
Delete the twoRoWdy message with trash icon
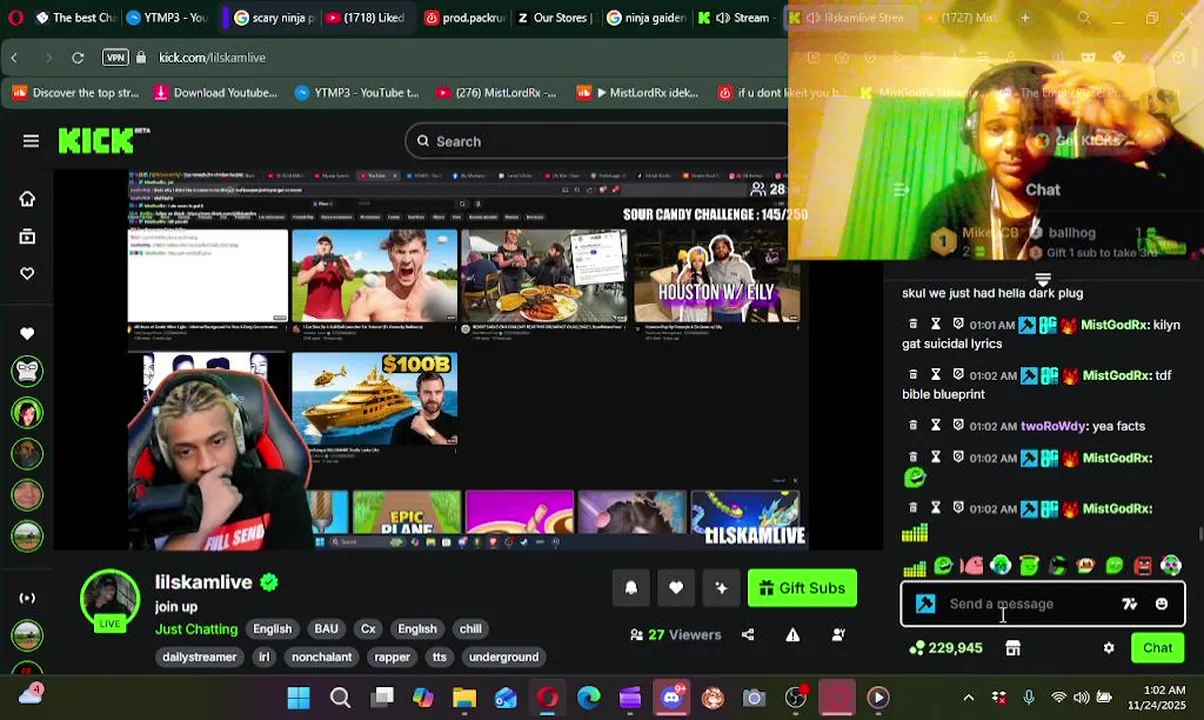click(x=913, y=426)
